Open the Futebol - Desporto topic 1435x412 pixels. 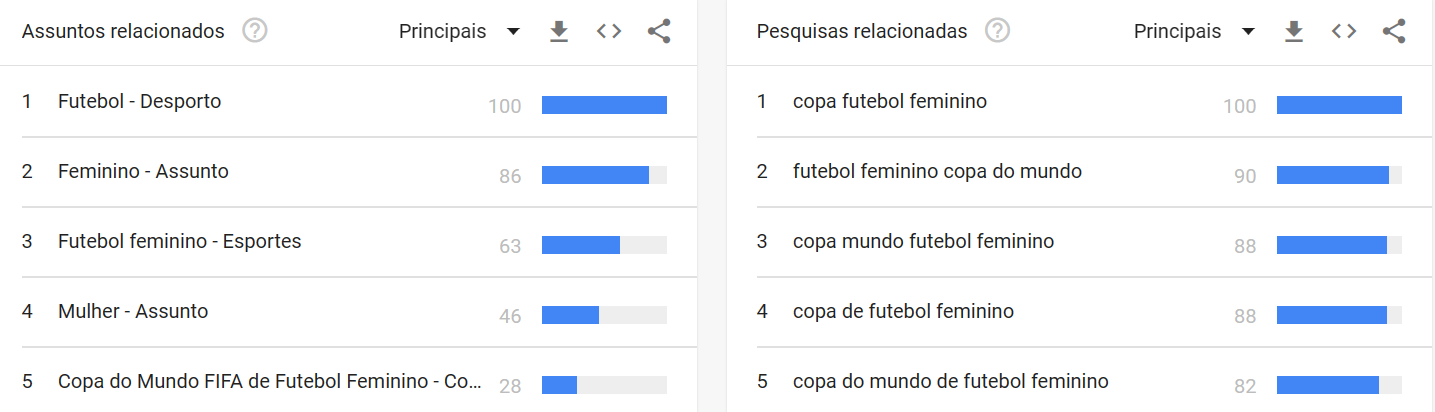pyautogui.click(x=139, y=102)
